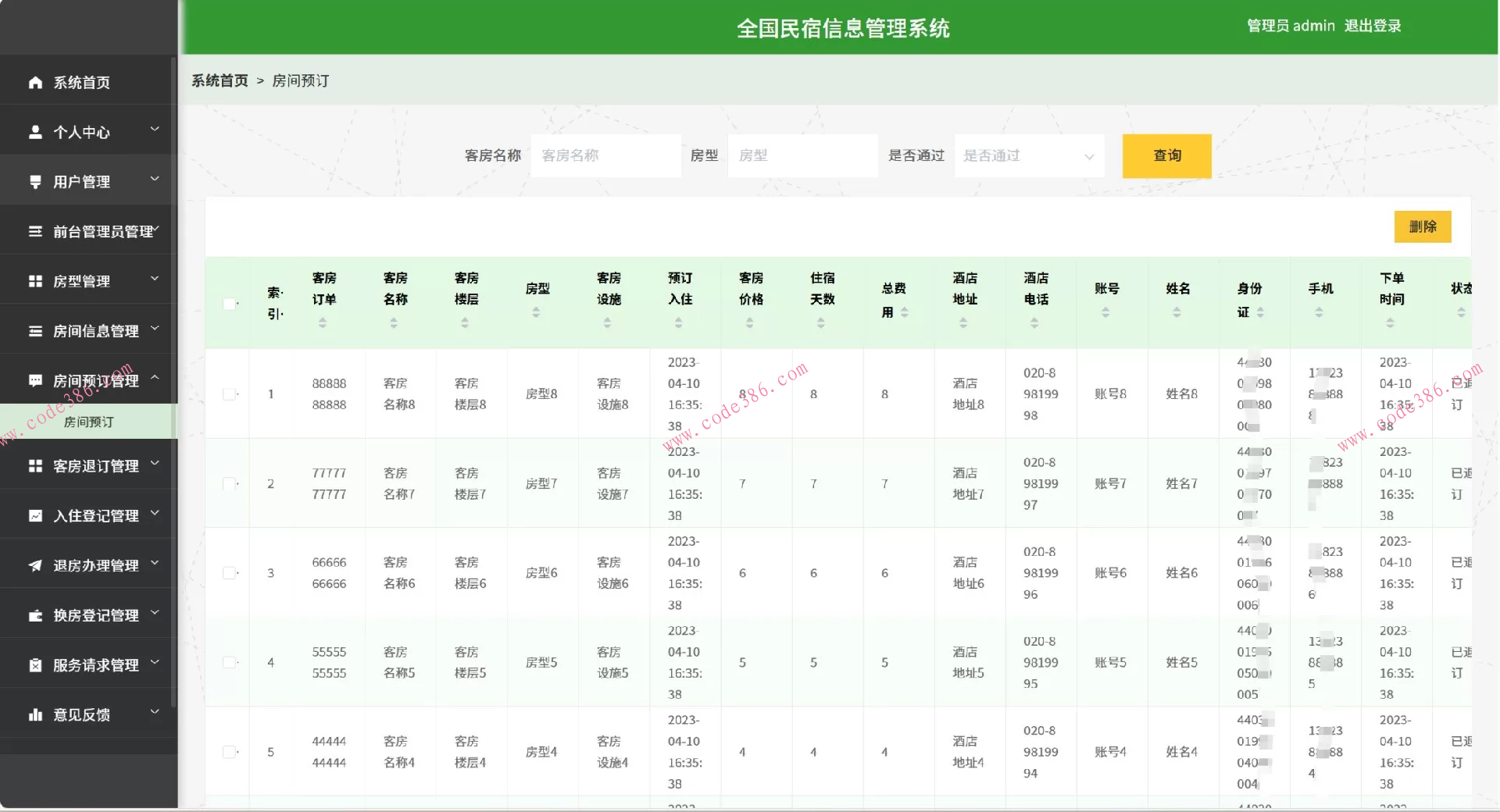Click inside the 客房名称 input field
This screenshot has width=1500, height=812.
[x=605, y=155]
